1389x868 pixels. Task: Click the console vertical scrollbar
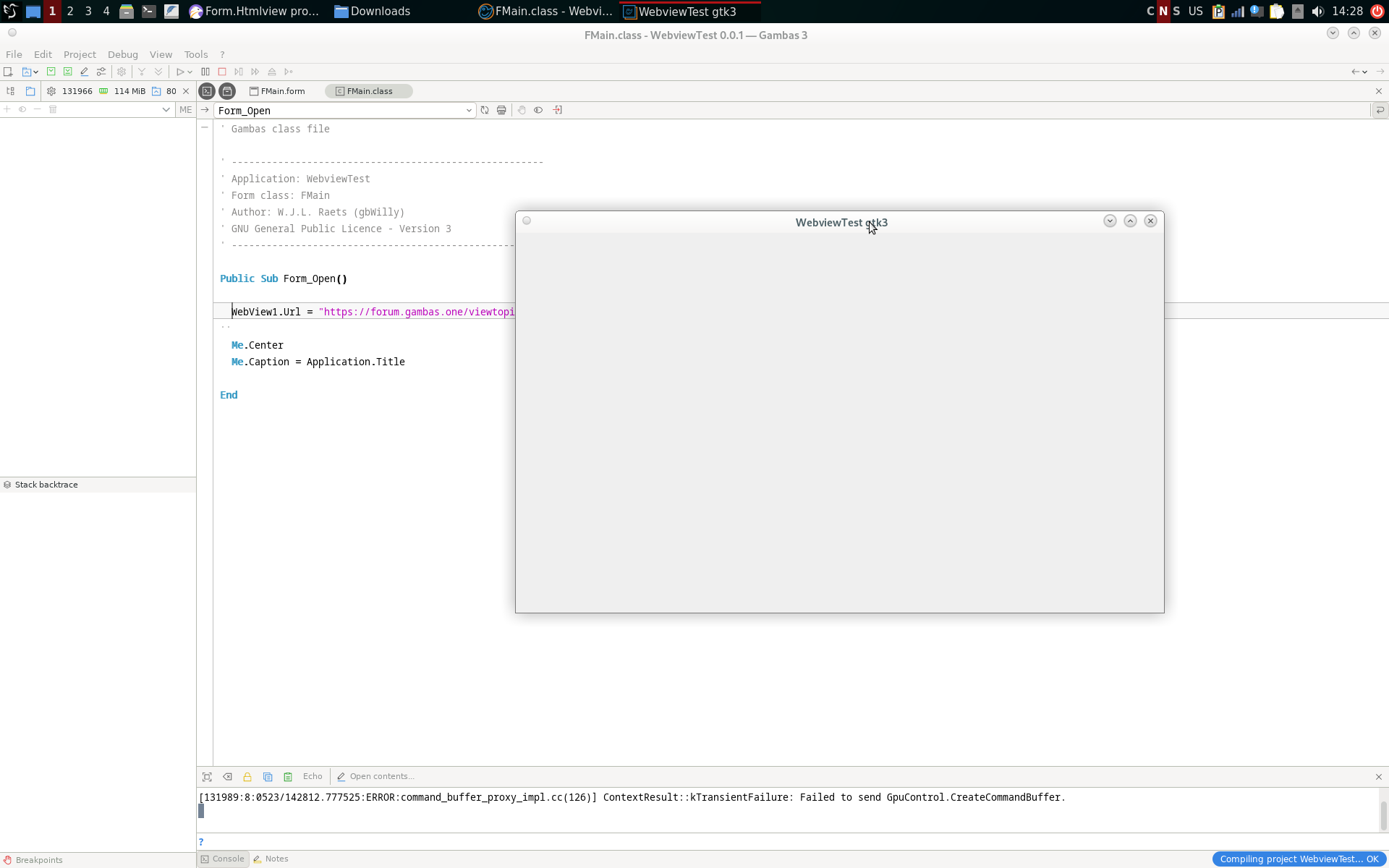1382,814
